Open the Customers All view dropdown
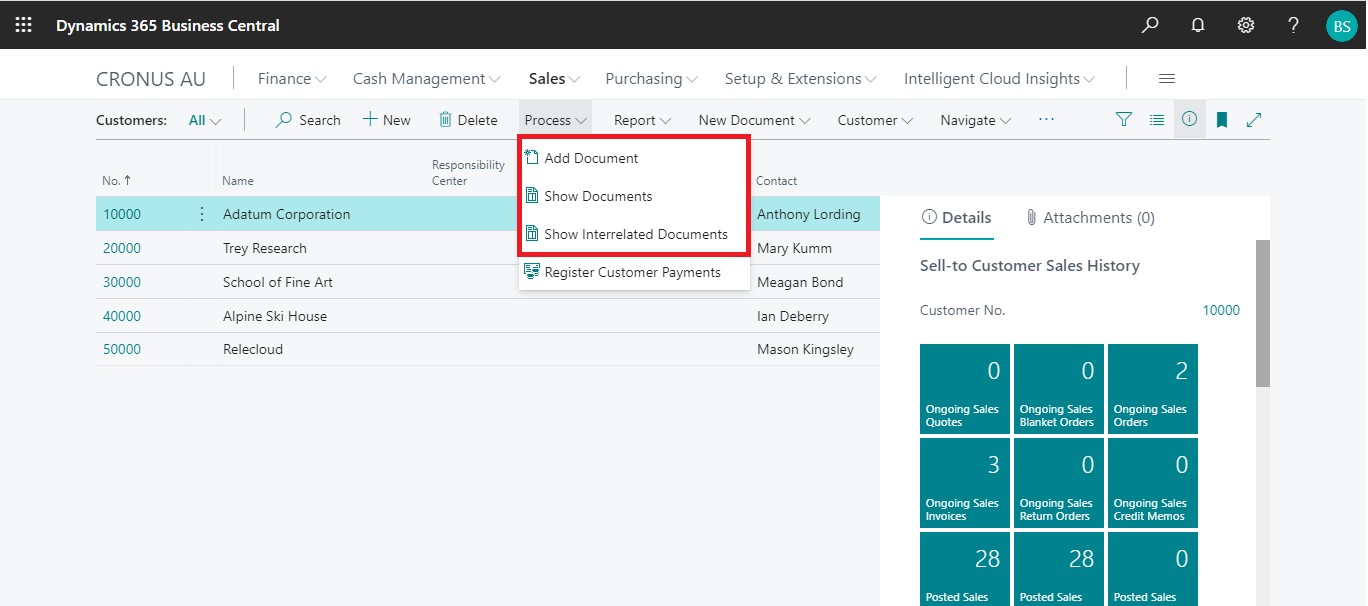Screen dimensions: 1368x606 205,120
